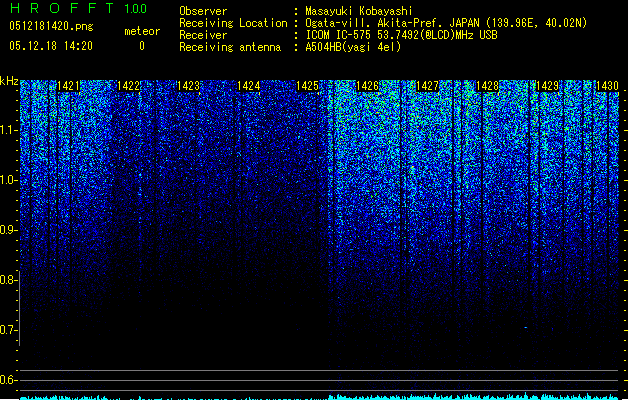The height and width of the screenshot is (400, 629).
Task: Click the 1430 time marker
Action: (607, 86)
